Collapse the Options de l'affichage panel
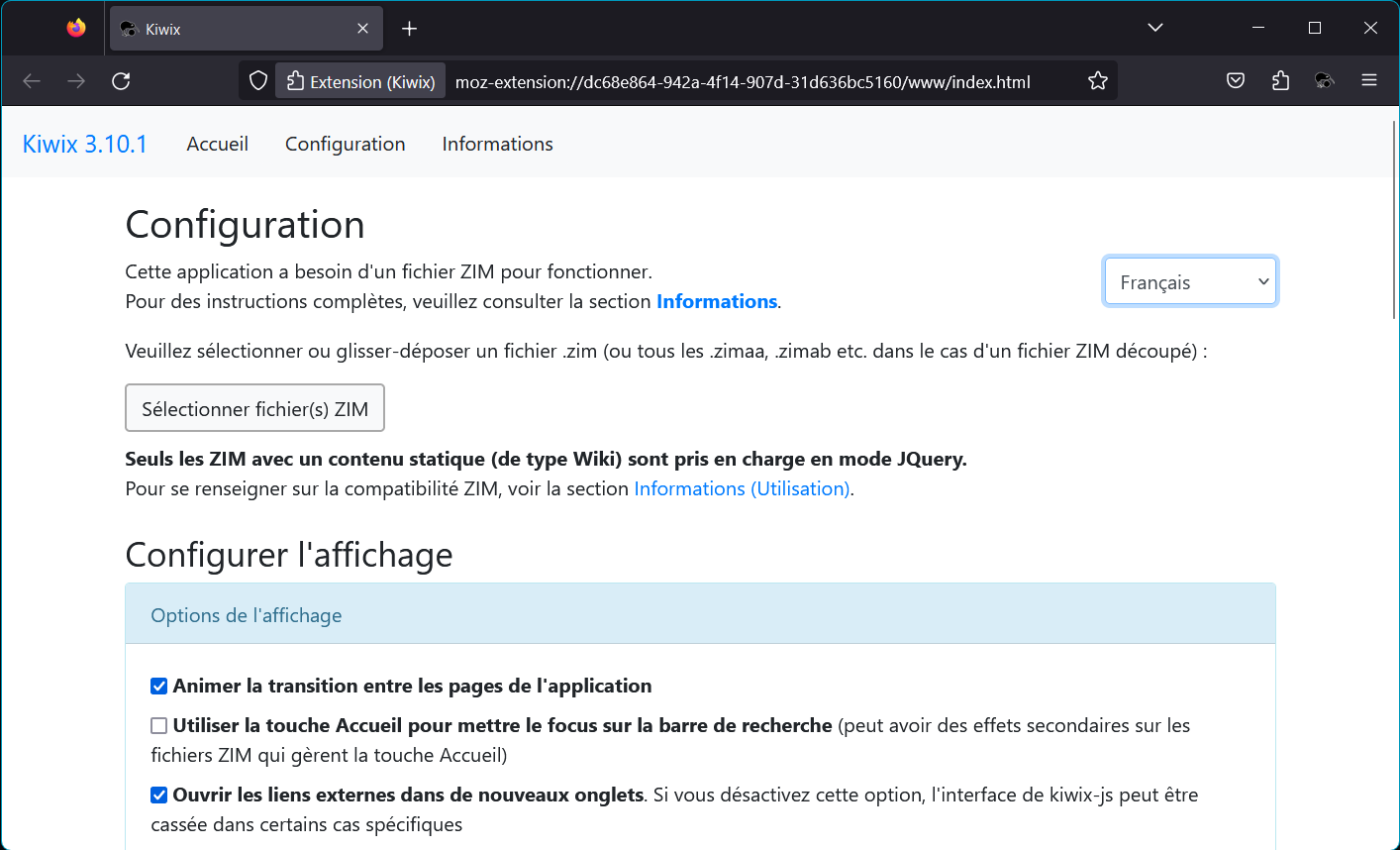The width and height of the screenshot is (1400, 850). (246, 614)
